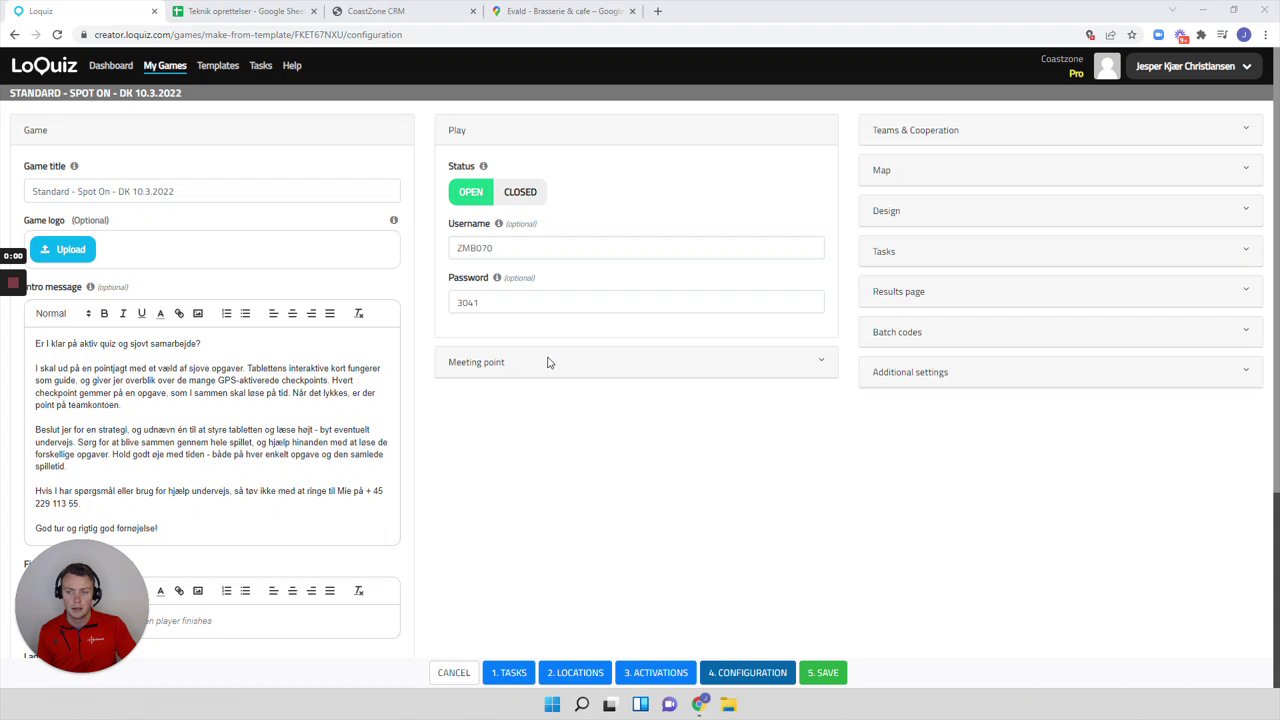Expand the Map settings panel
The height and width of the screenshot is (720, 1280).
tap(1060, 170)
